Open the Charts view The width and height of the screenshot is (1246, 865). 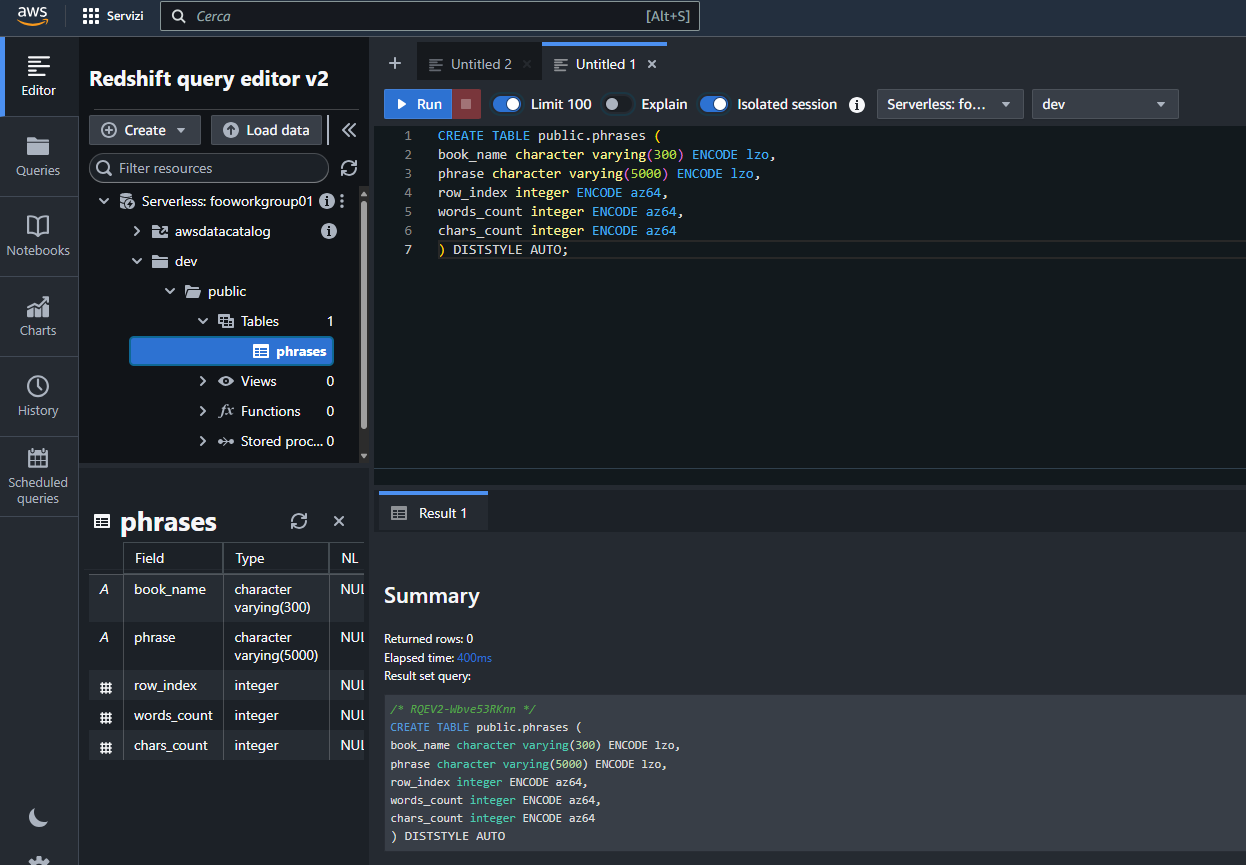(38, 317)
